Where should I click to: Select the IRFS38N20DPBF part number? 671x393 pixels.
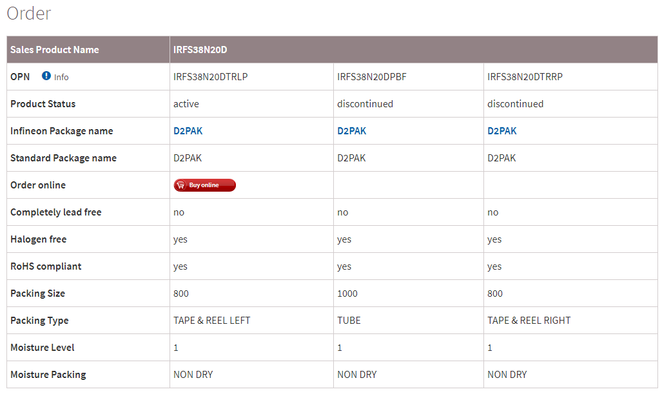[372, 77]
